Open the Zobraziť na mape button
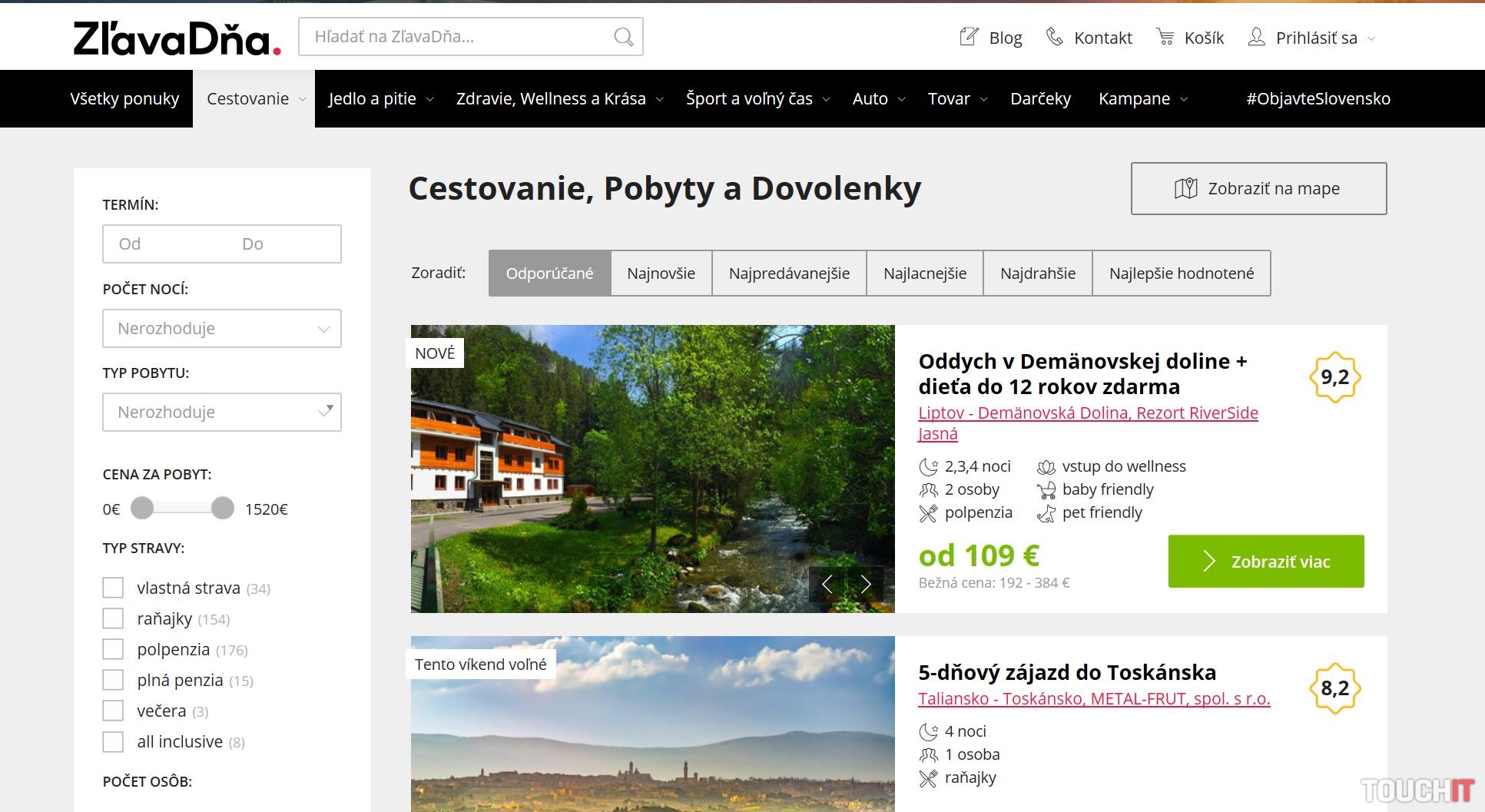The height and width of the screenshot is (812, 1485). [1258, 188]
